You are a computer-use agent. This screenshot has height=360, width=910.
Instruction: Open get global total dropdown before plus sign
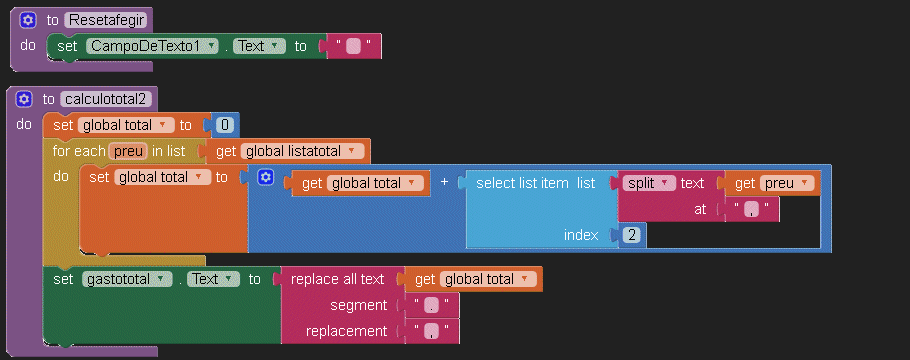(375, 183)
